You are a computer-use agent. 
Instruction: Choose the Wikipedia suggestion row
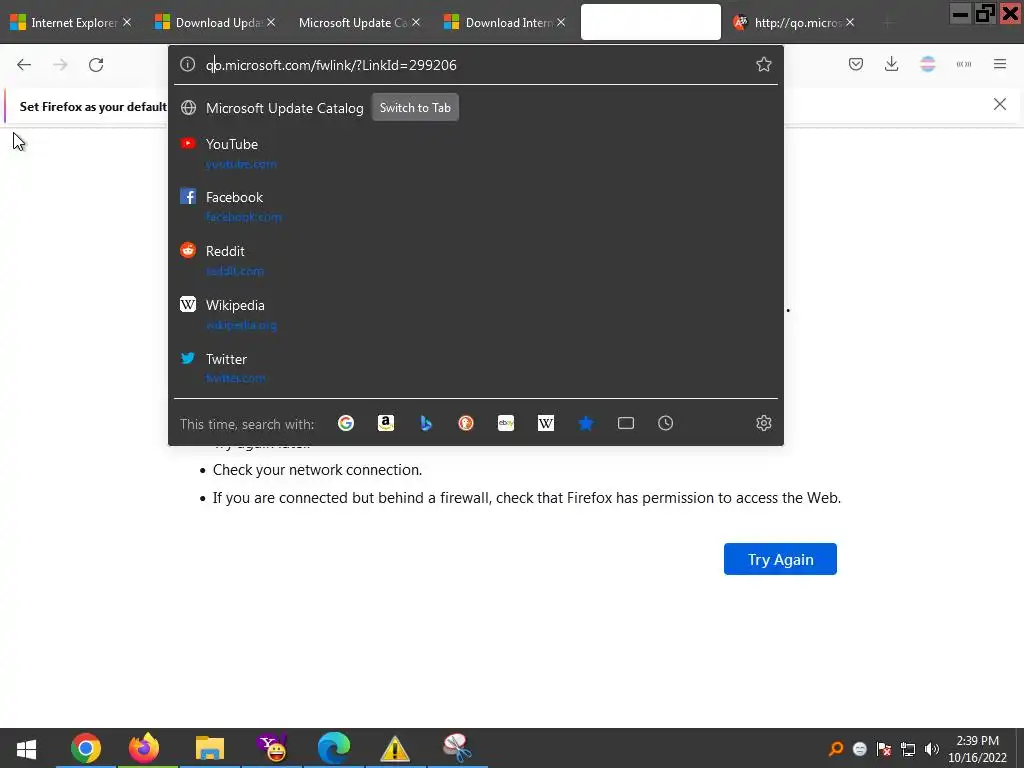click(x=476, y=314)
